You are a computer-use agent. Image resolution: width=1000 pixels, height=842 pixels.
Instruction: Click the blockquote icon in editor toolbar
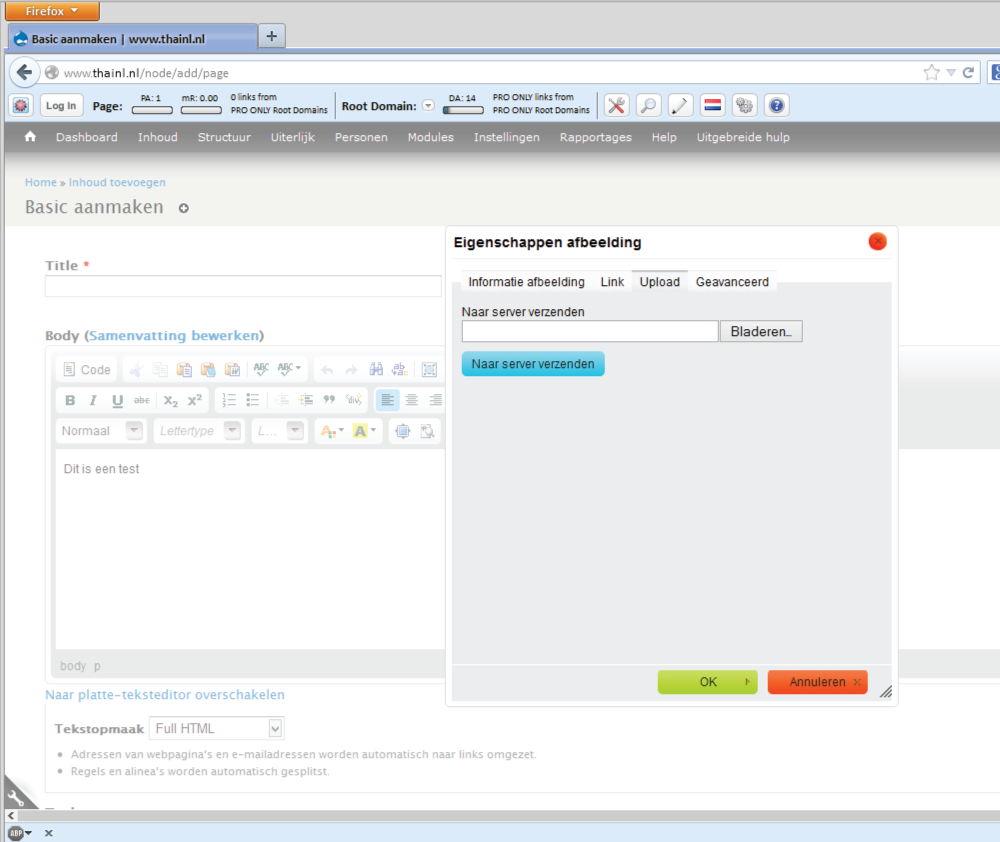pos(329,400)
